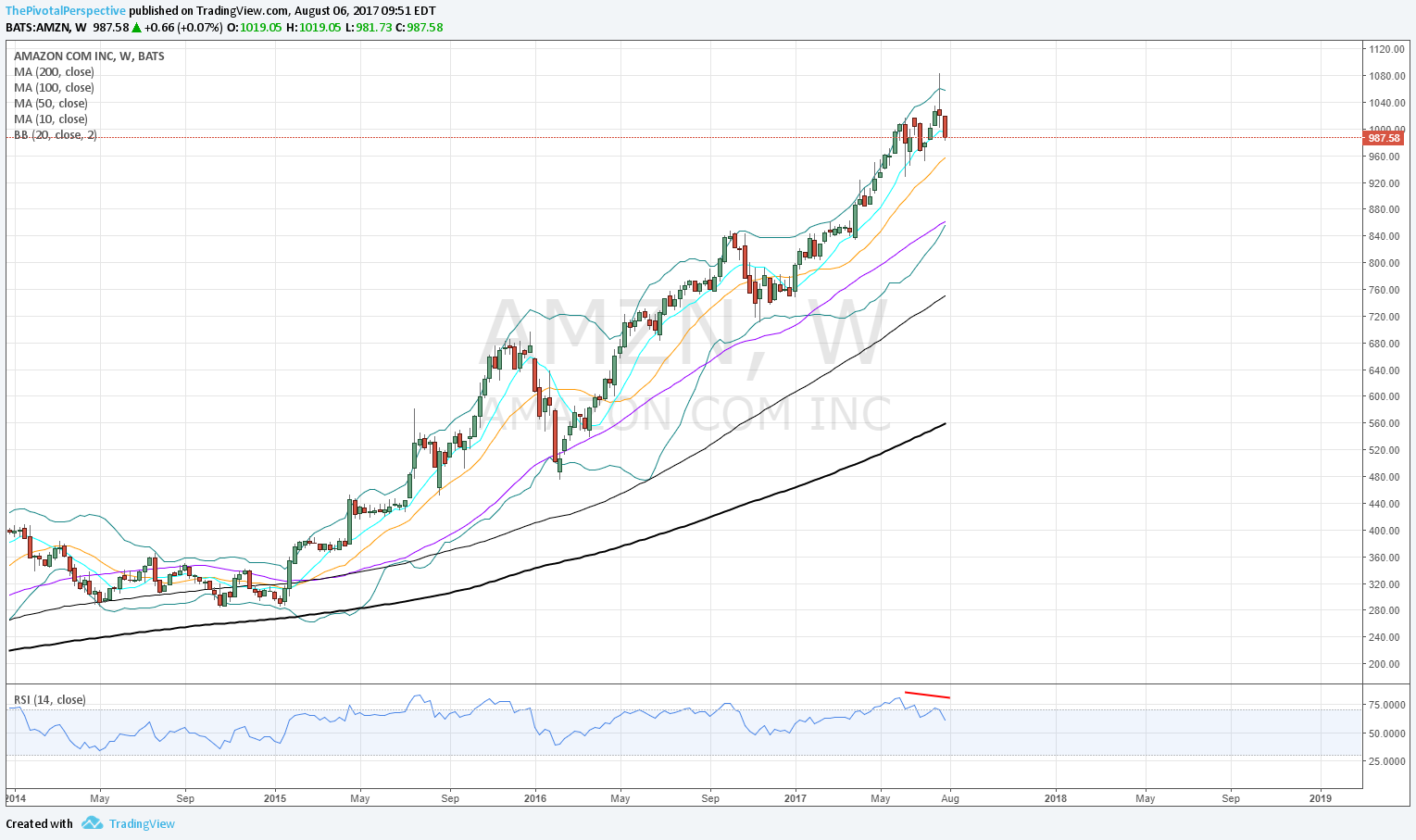The width and height of the screenshot is (1416, 840).
Task: Click the 2017 label on time axis
Action: 796,798
